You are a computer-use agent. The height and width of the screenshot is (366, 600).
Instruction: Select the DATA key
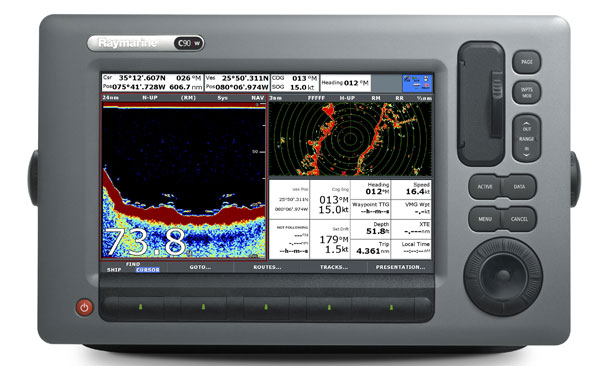click(519, 187)
